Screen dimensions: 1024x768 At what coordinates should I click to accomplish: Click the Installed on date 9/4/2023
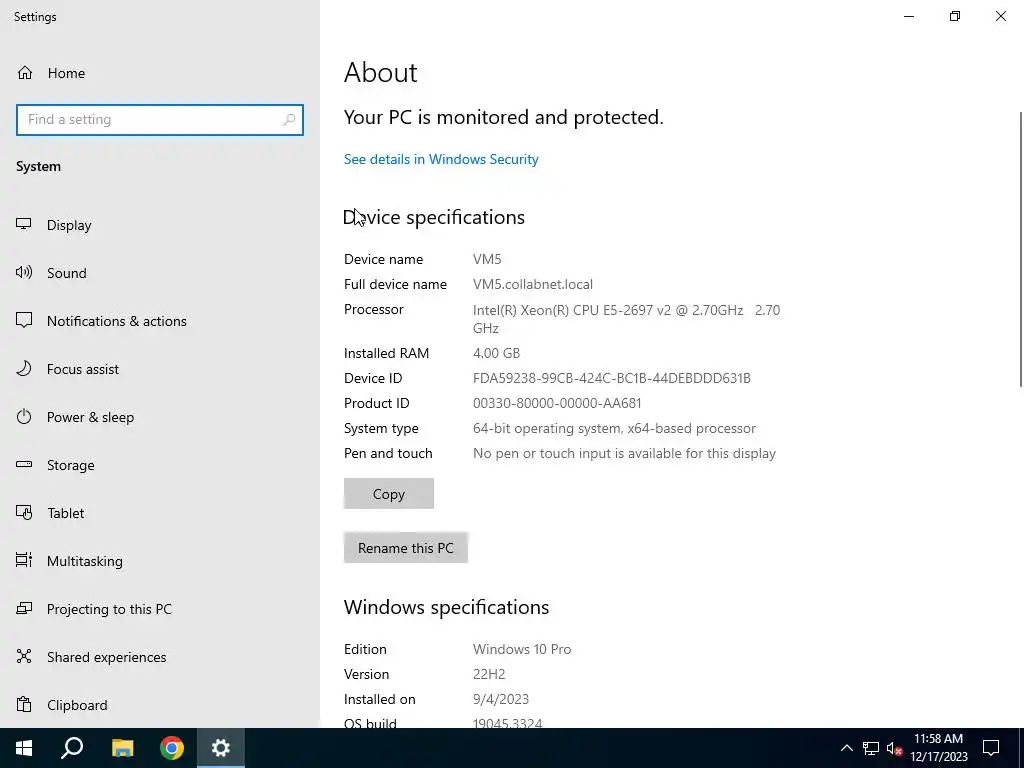click(501, 699)
